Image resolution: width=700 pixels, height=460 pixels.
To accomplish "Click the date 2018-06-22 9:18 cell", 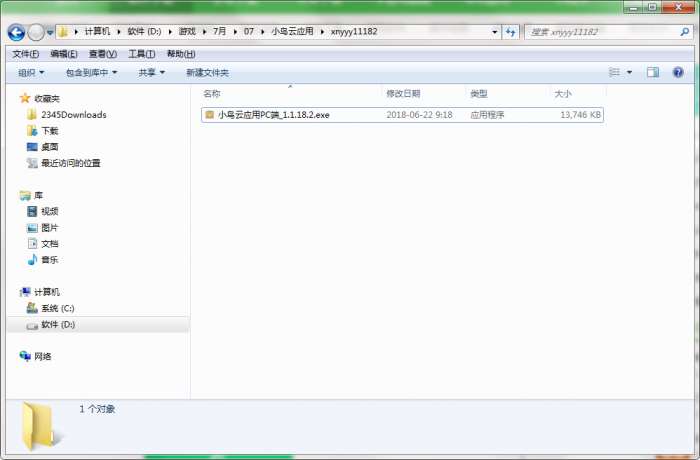I will tap(419, 115).
